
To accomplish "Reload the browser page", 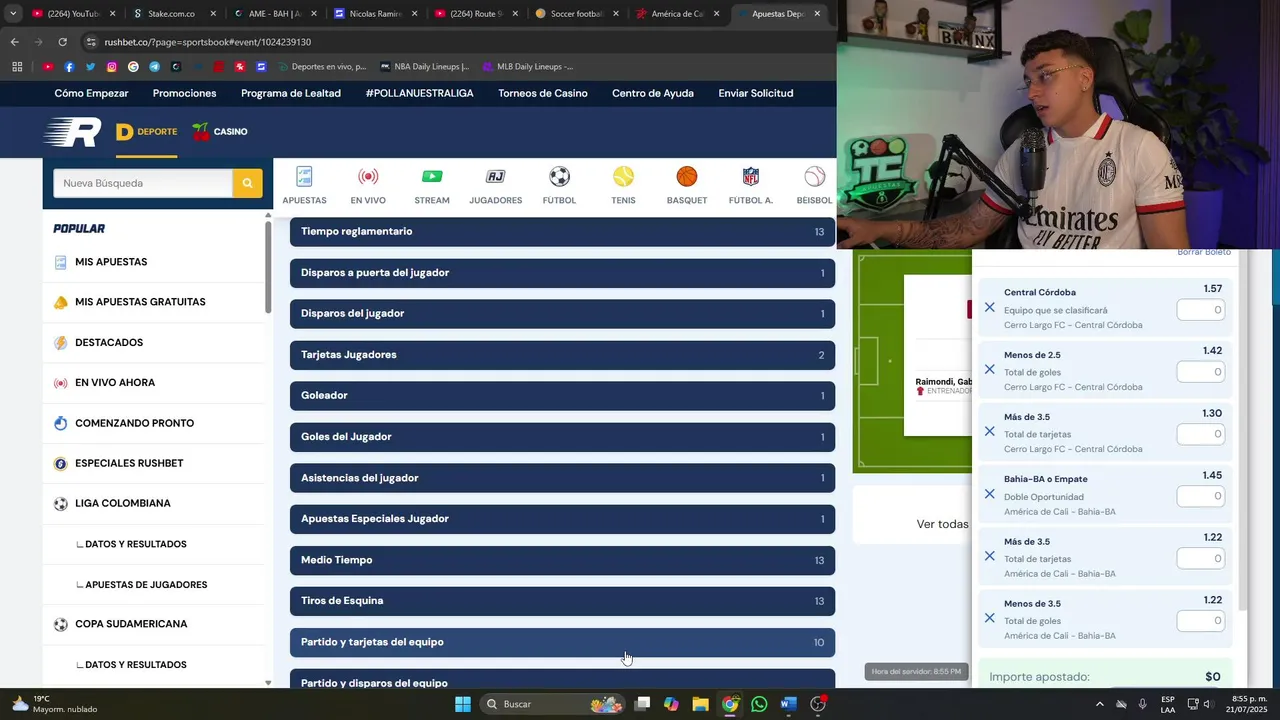I will 62,42.
